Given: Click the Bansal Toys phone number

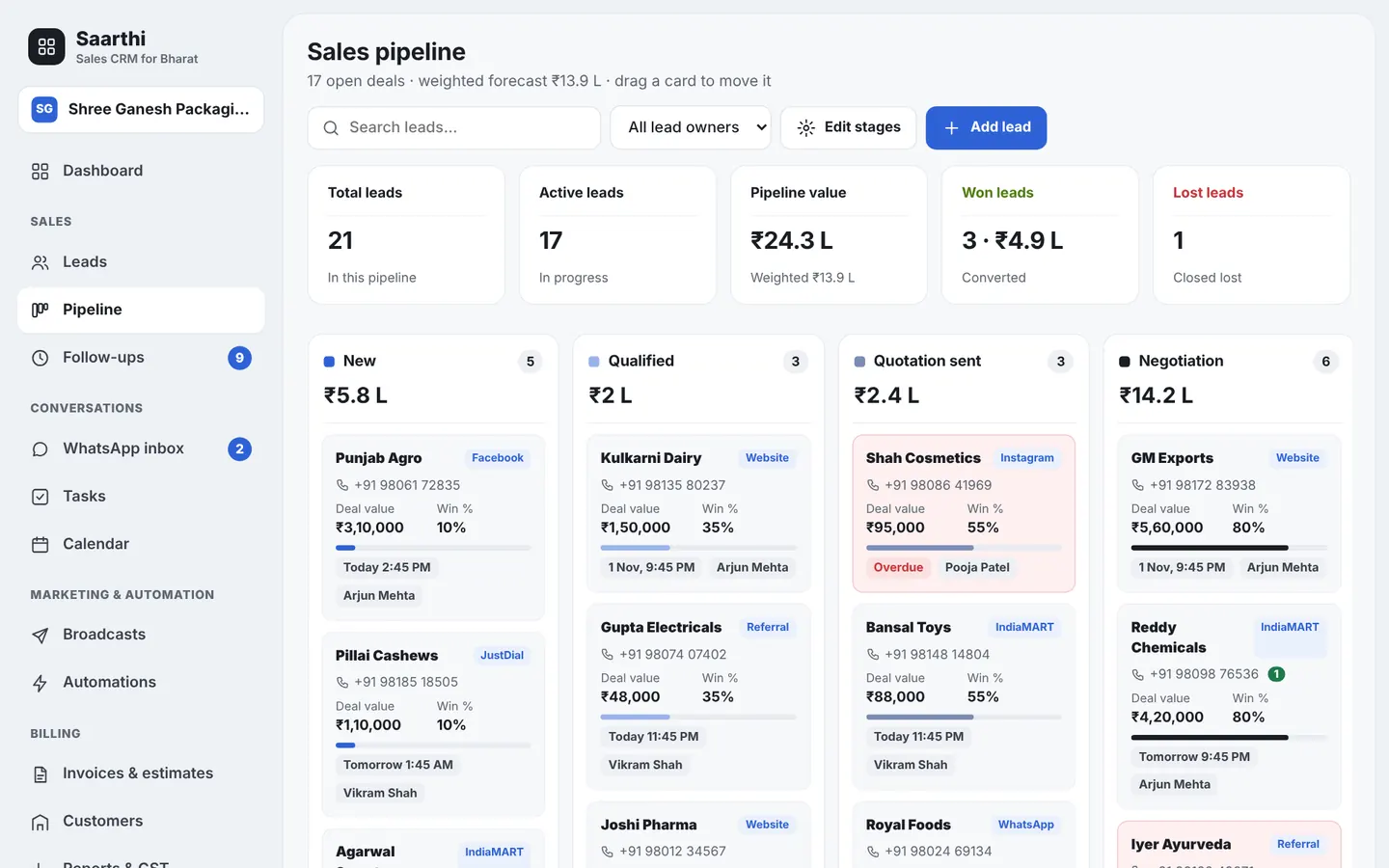Looking at the screenshot, I should pyautogui.click(x=937, y=654).
